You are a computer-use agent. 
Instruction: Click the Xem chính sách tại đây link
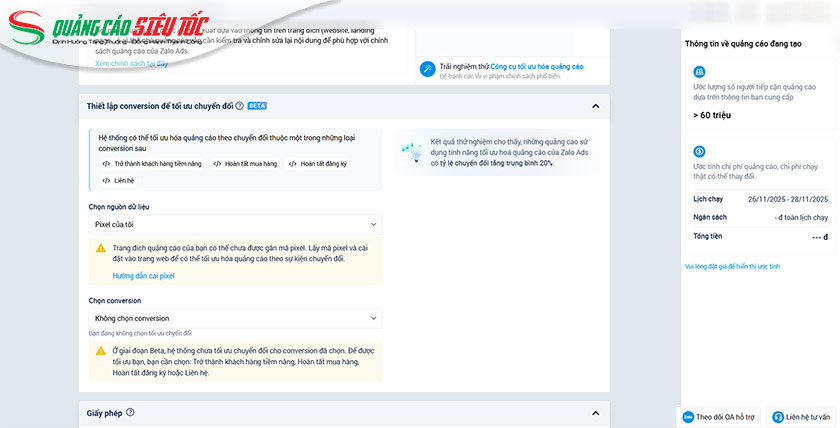click(x=131, y=63)
